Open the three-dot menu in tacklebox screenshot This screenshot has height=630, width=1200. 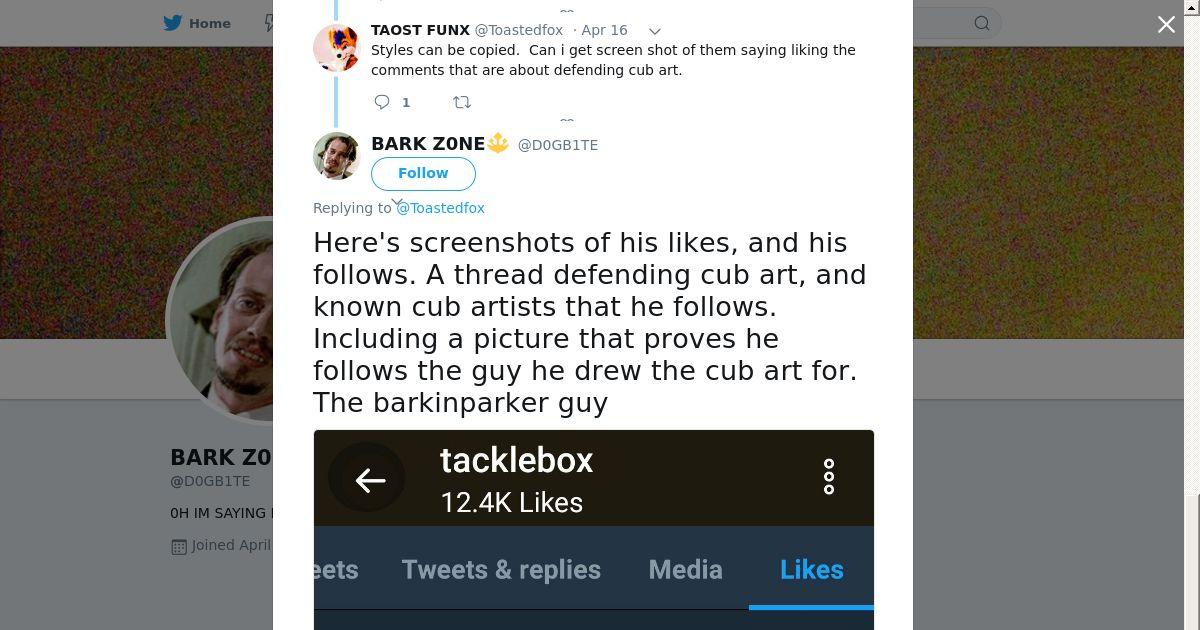(x=829, y=477)
